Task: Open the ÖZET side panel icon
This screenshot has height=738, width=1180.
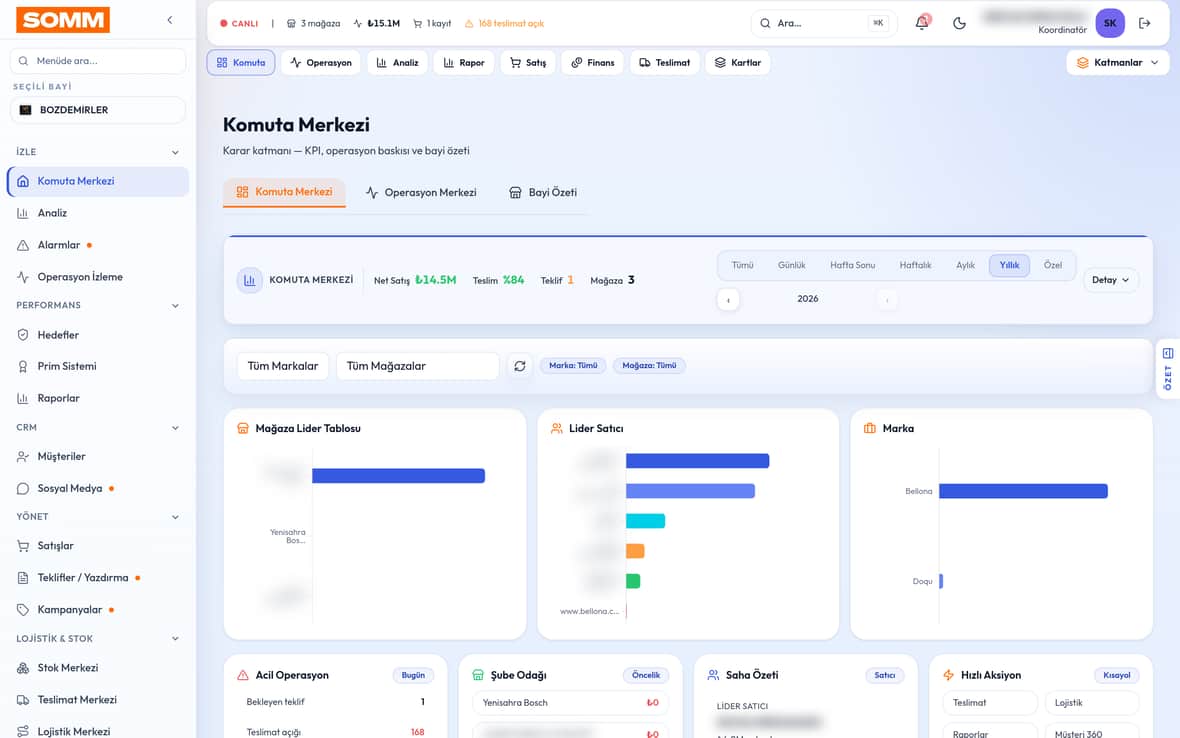Action: (1167, 369)
